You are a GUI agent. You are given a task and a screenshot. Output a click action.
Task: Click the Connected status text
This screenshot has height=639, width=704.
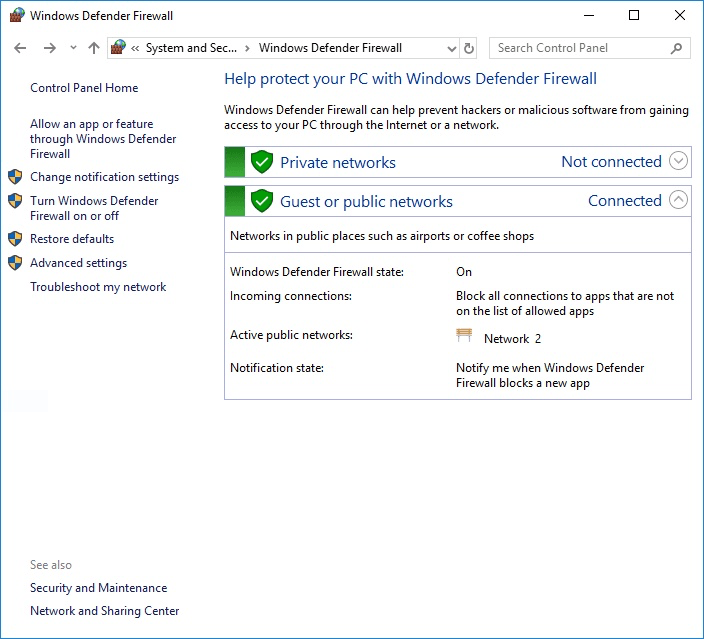click(x=625, y=201)
